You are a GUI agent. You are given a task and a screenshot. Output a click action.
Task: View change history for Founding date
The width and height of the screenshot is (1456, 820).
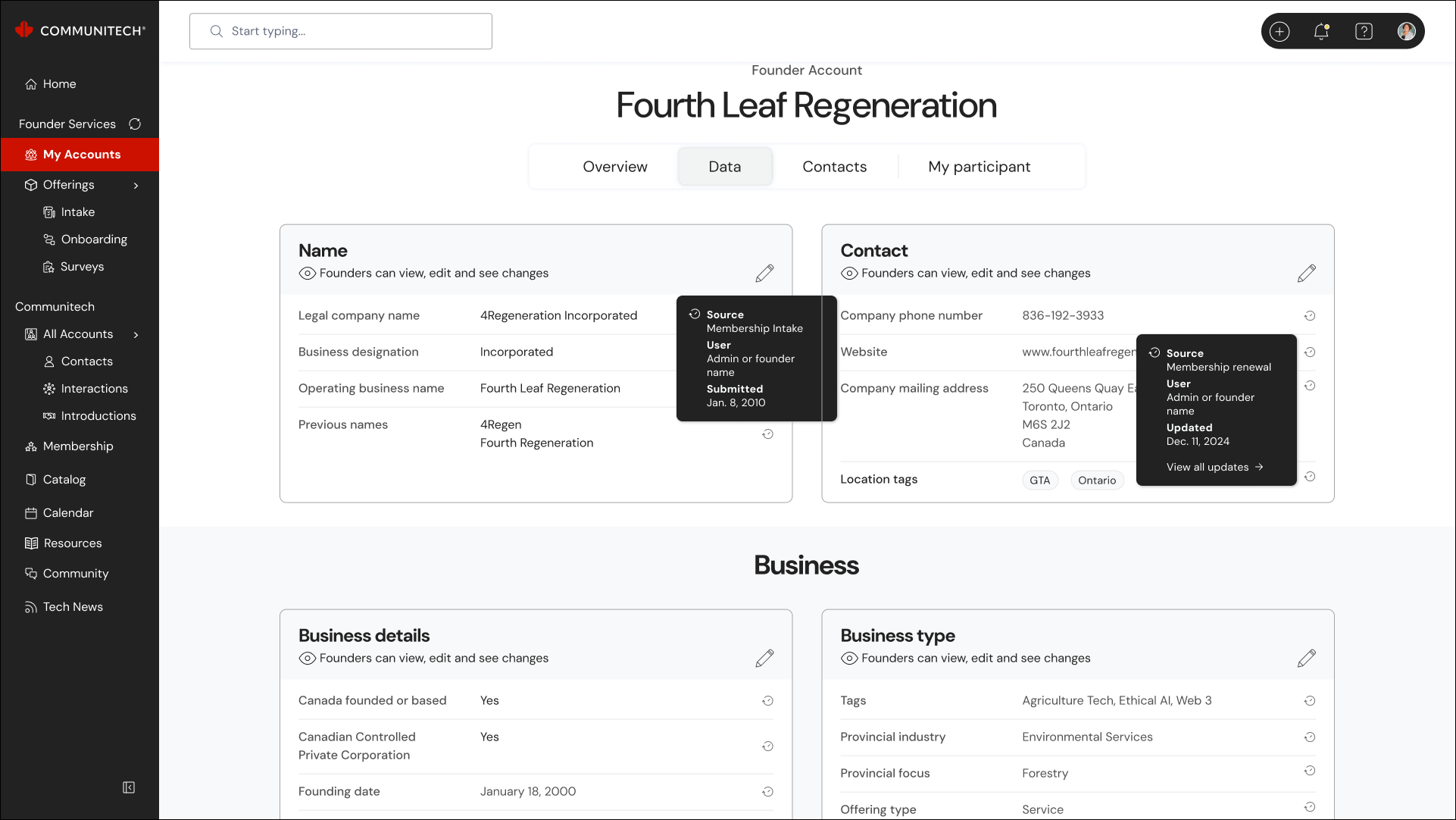pos(767,792)
